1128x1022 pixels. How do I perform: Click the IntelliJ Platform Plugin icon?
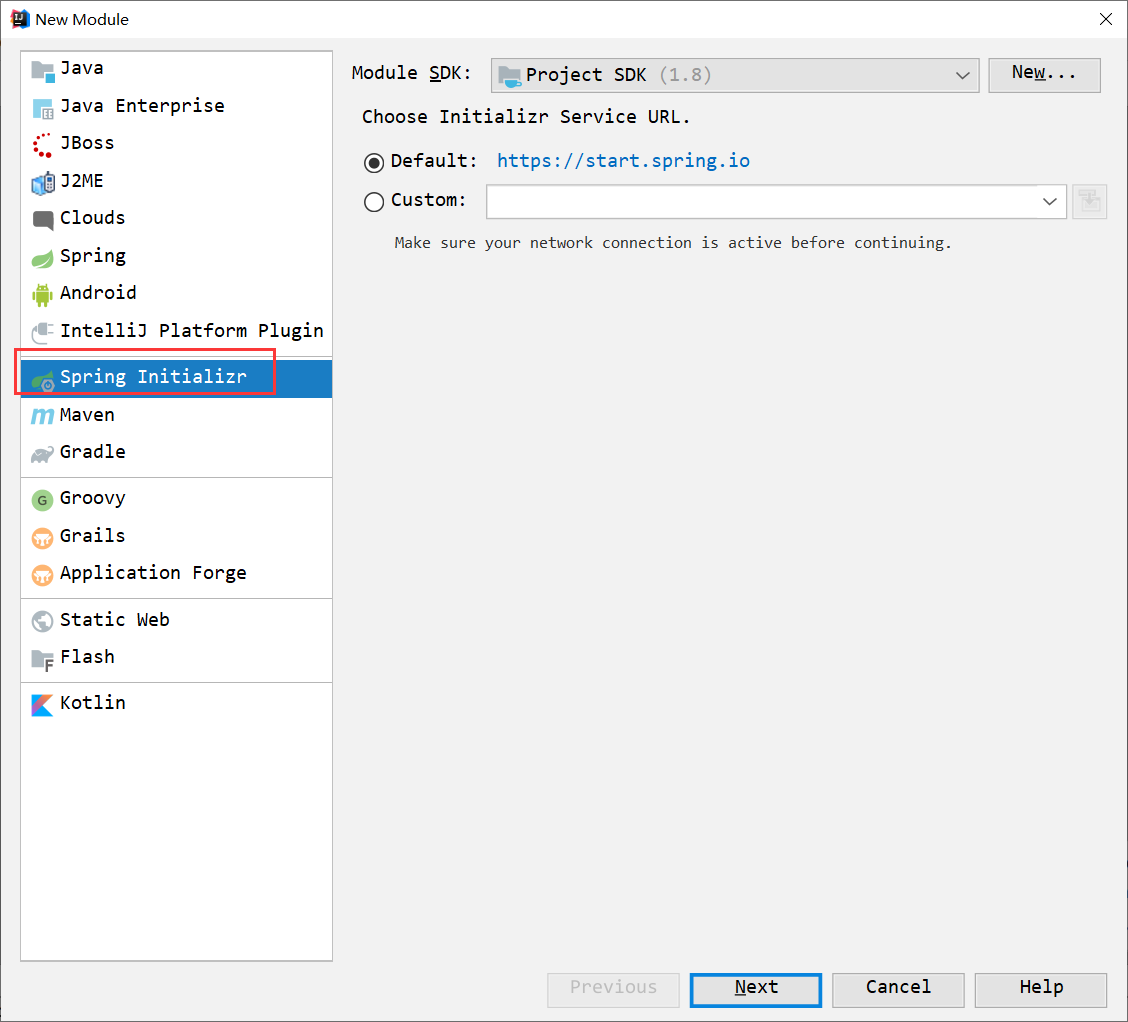(x=42, y=332)
